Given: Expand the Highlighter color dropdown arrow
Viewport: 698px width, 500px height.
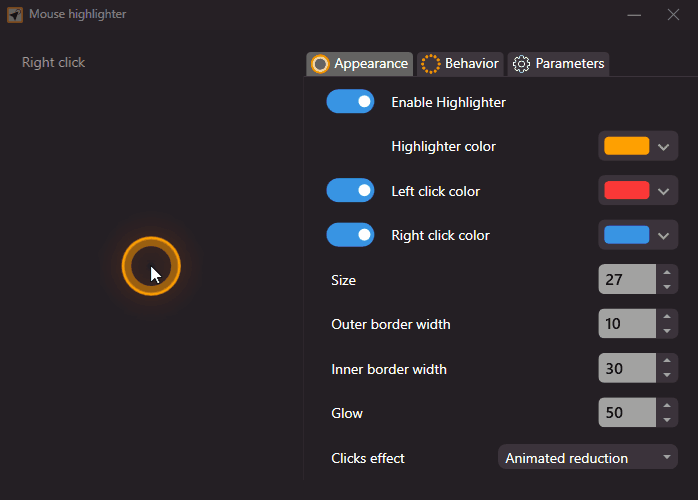Looking at the screenshot, I should (664, 147).
